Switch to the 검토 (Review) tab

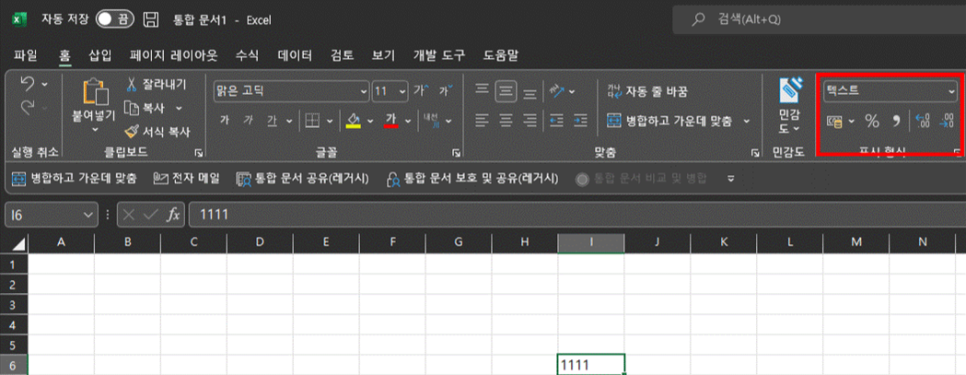click(342, 55)
